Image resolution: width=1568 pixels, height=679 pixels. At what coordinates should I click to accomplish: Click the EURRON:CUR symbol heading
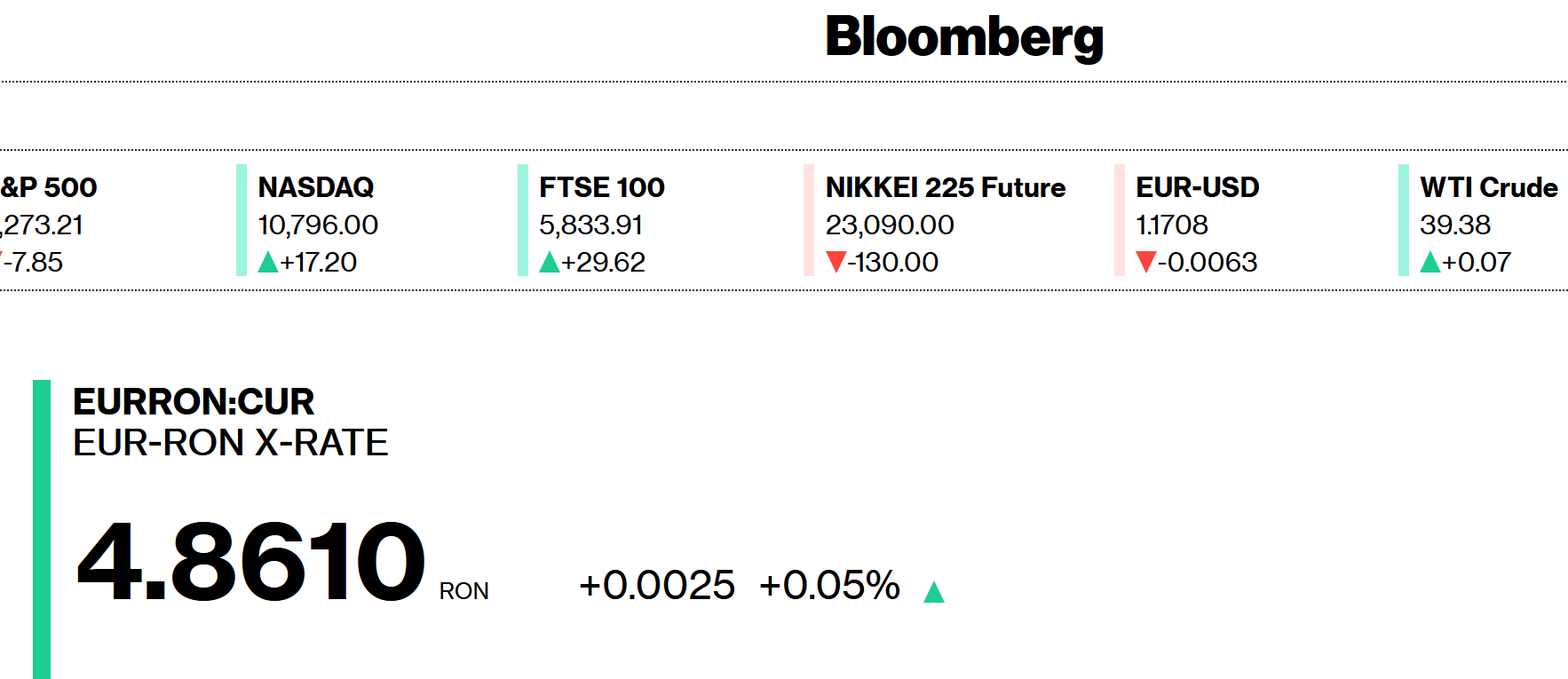194,402
